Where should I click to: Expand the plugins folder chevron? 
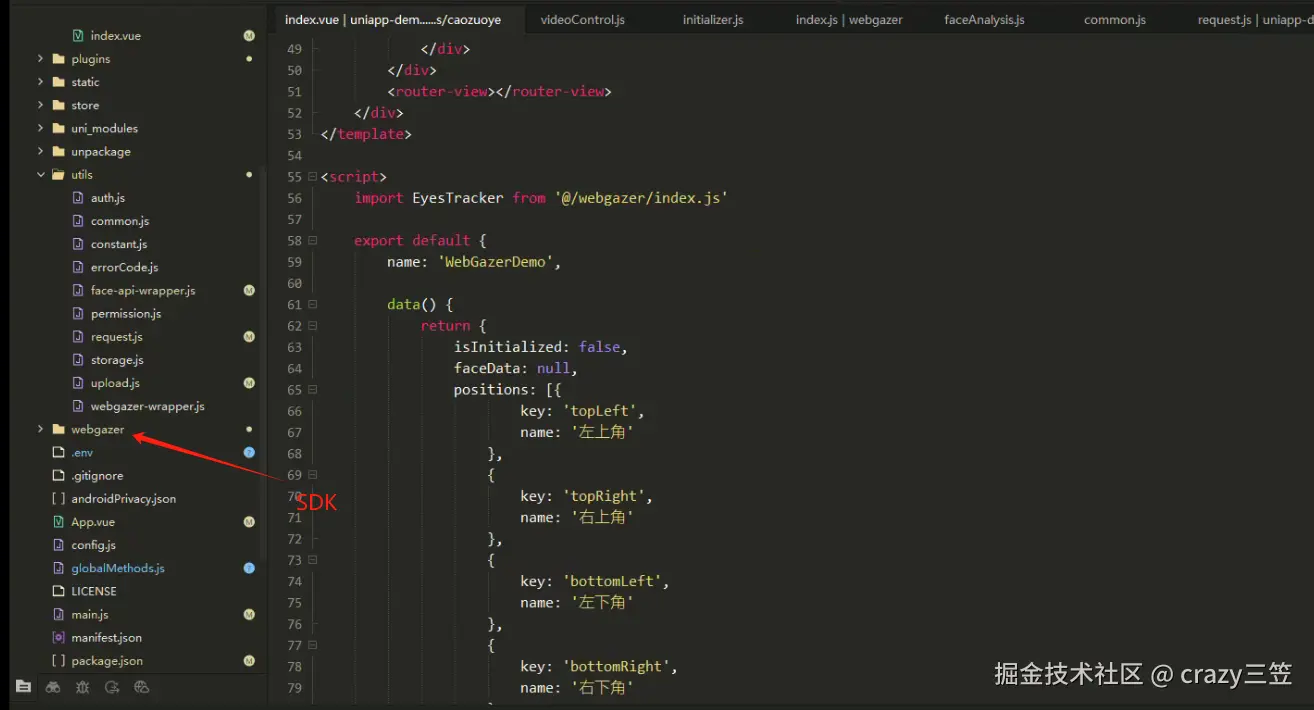[x=41, y=59]
